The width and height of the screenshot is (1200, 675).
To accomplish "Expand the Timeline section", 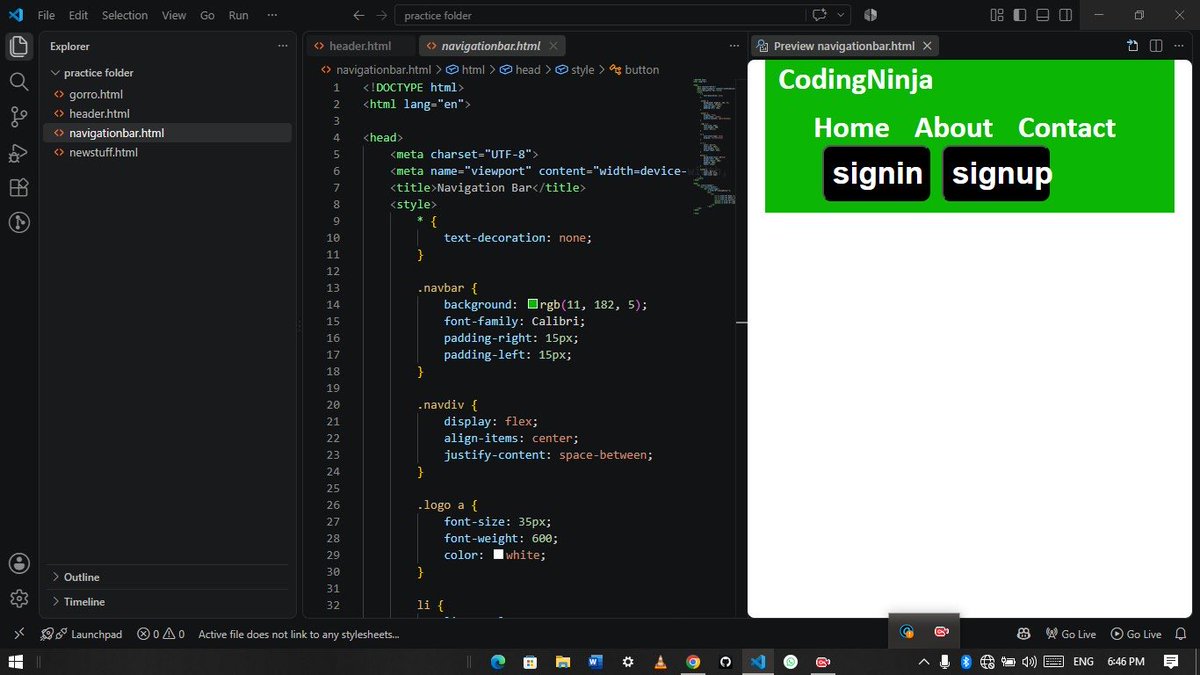I will pyautogui.click(x=167, y=602).
